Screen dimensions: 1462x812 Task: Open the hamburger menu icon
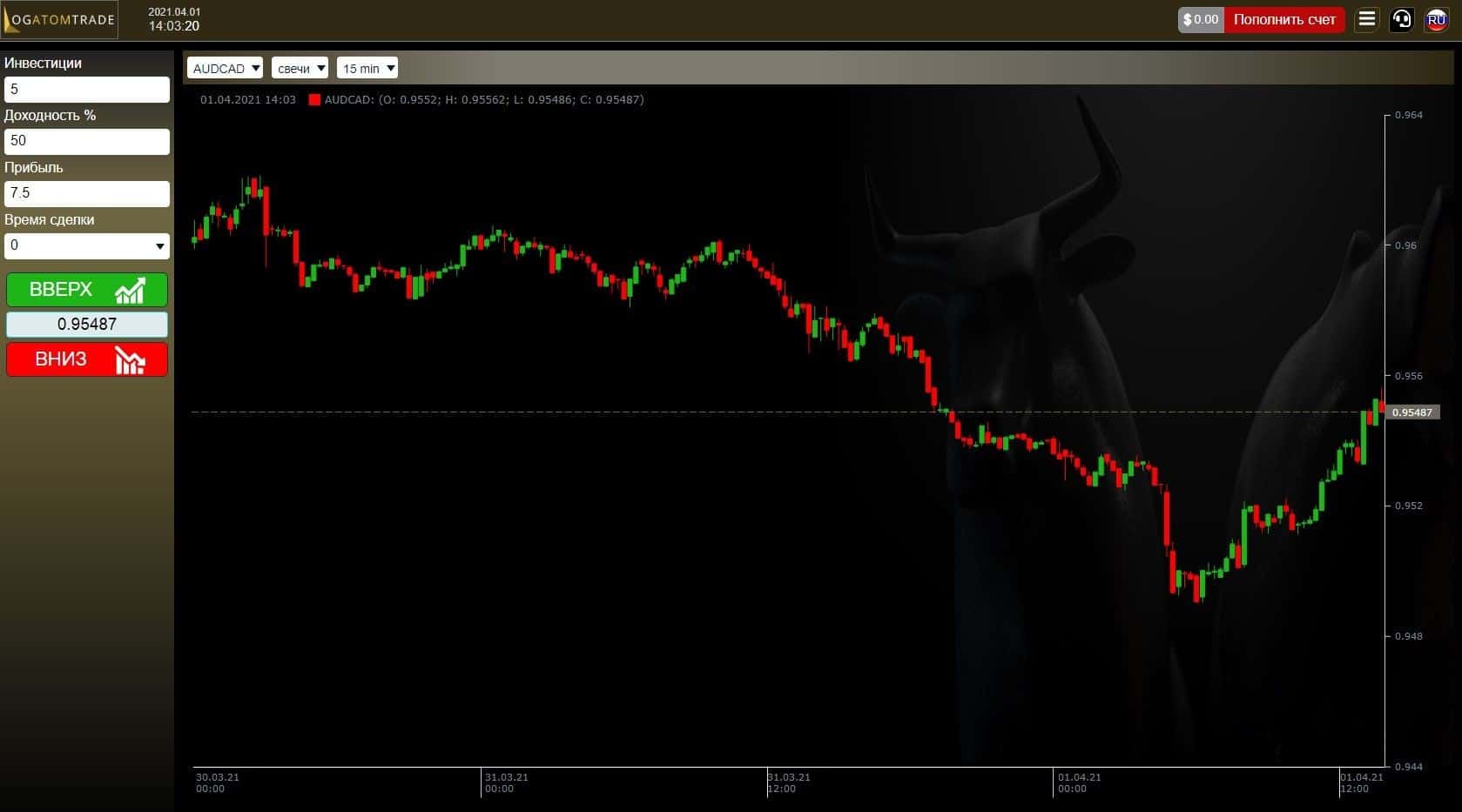[1367, 19]
